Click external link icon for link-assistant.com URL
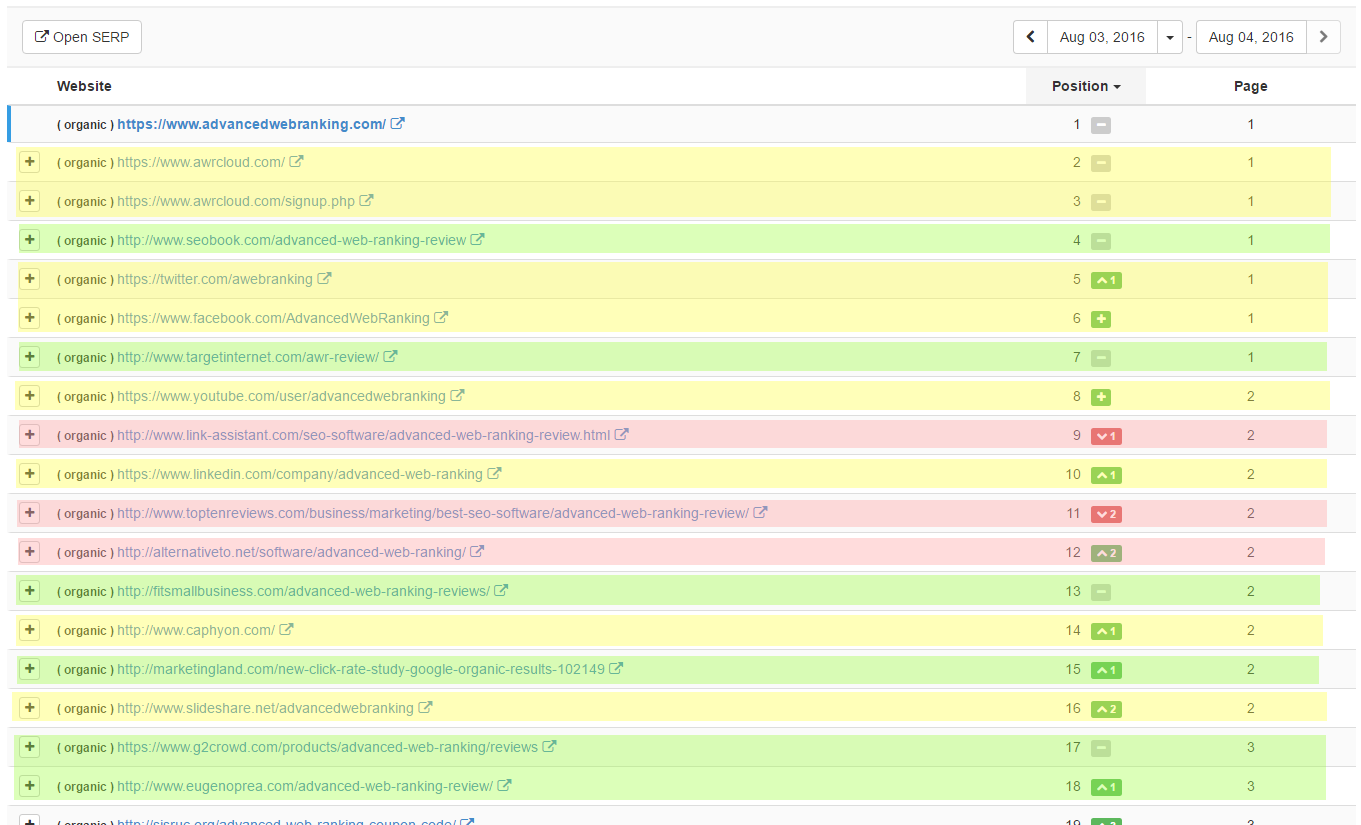 [622, 435]
